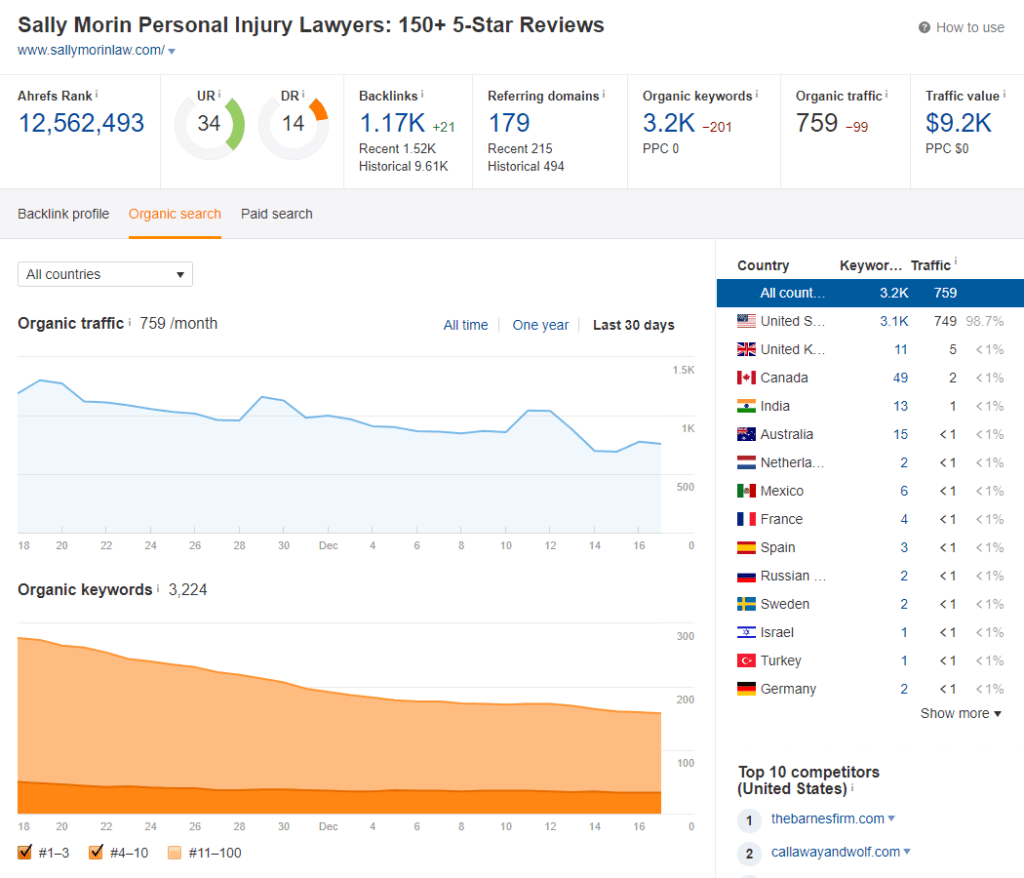The image size is (1024, 878).
Task: Open the All countries dropdown
Action: [105, 274]
